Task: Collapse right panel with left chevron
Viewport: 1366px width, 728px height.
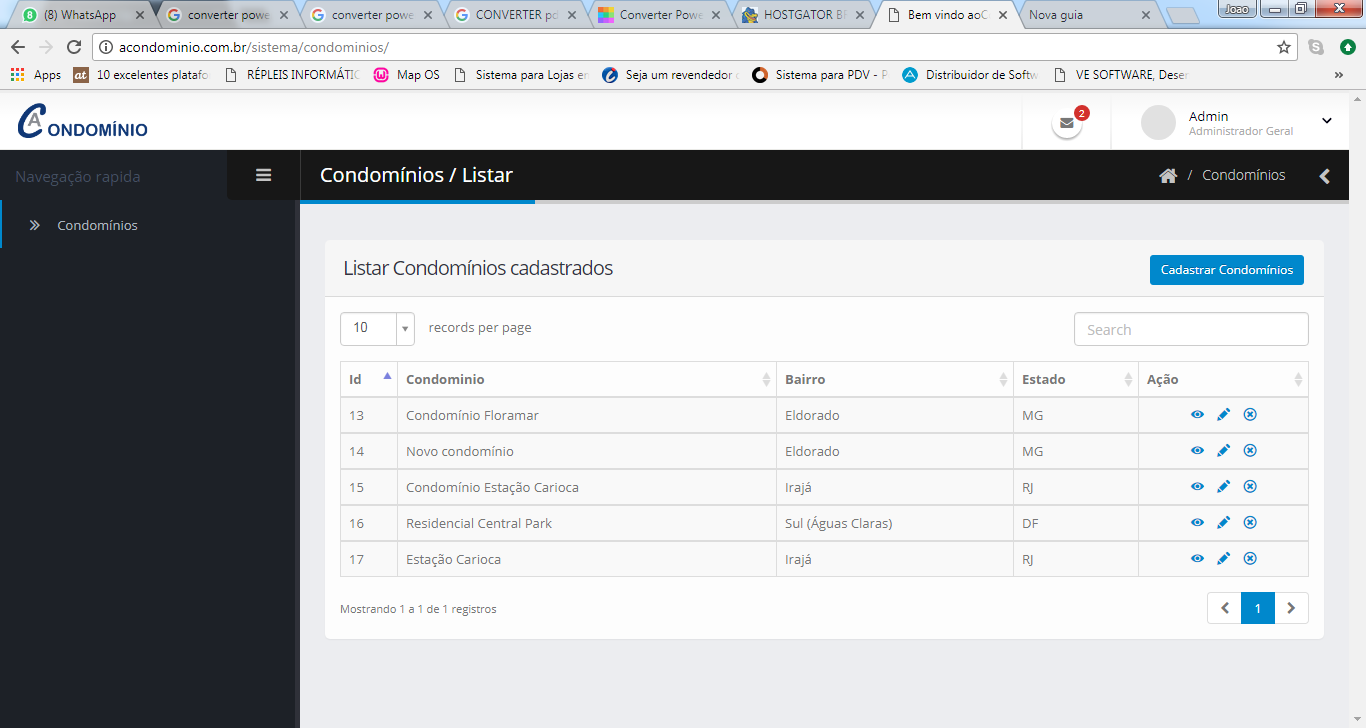Action: [x=1325, y=176]
